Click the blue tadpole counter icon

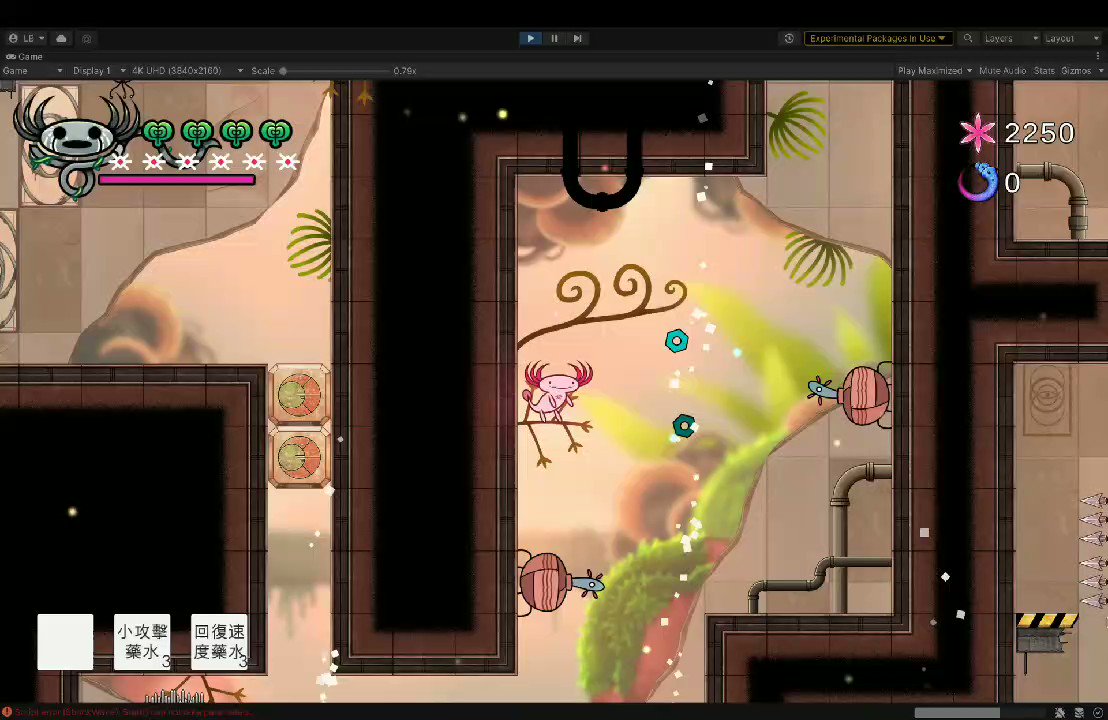pyautogui.click(x=979, y=182)
